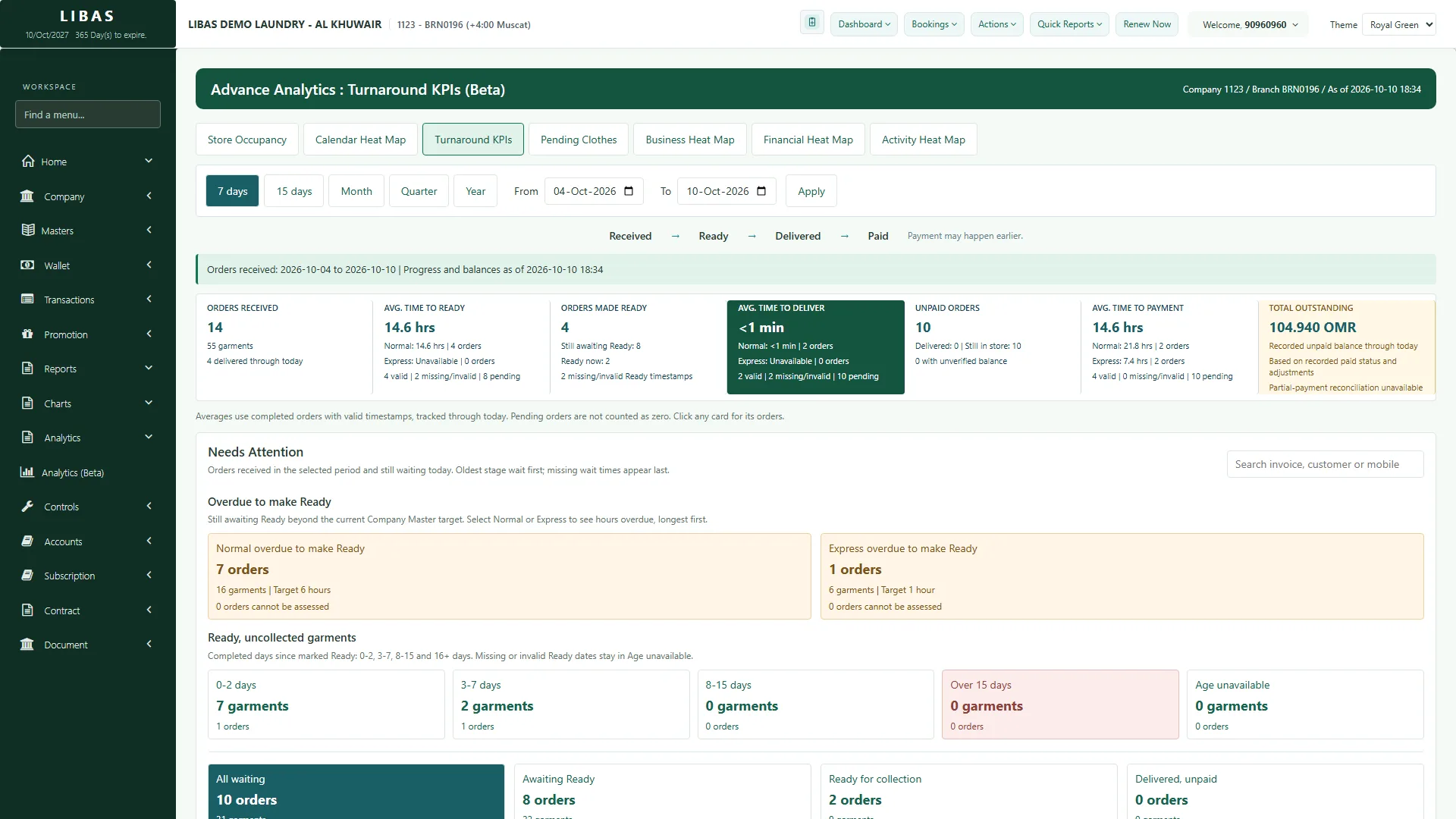
Task: Select the Charts file icon
Action: [x=27, y=403]
